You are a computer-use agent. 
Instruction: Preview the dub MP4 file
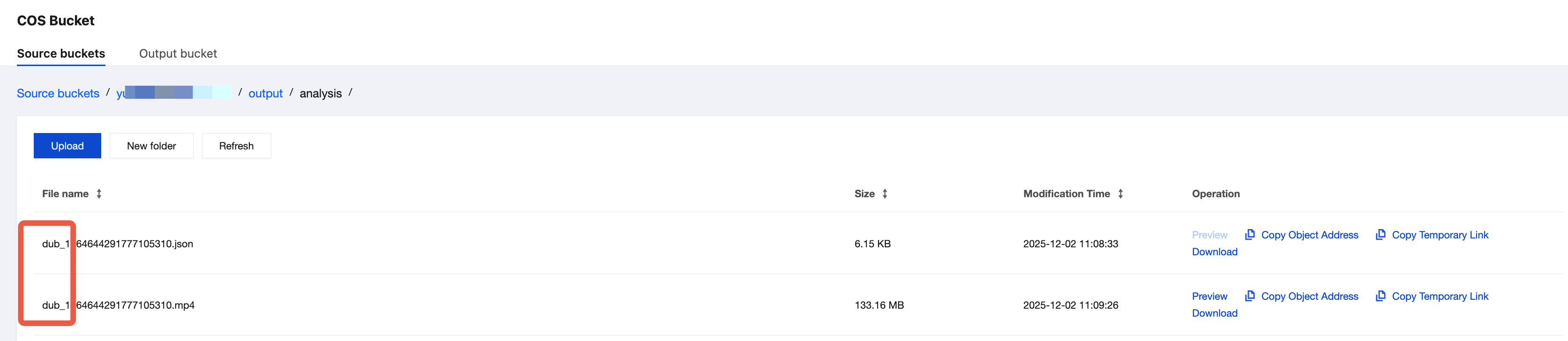pyautogui.click(x=1209, y=297)
